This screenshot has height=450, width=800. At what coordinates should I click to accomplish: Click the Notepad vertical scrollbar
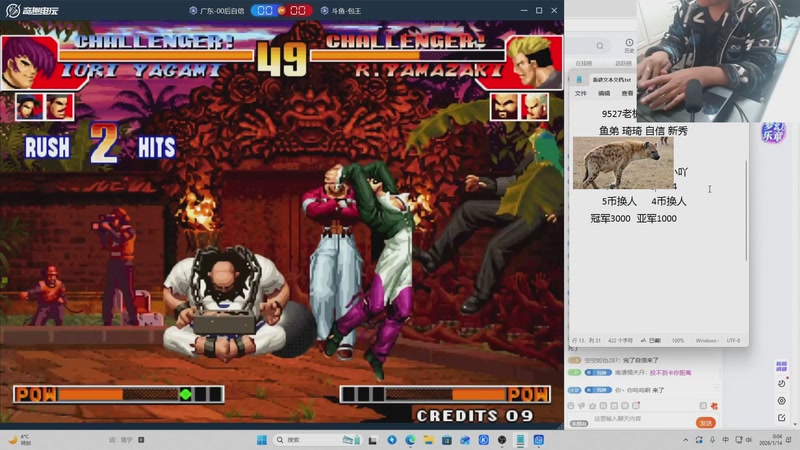coord(746,210)
